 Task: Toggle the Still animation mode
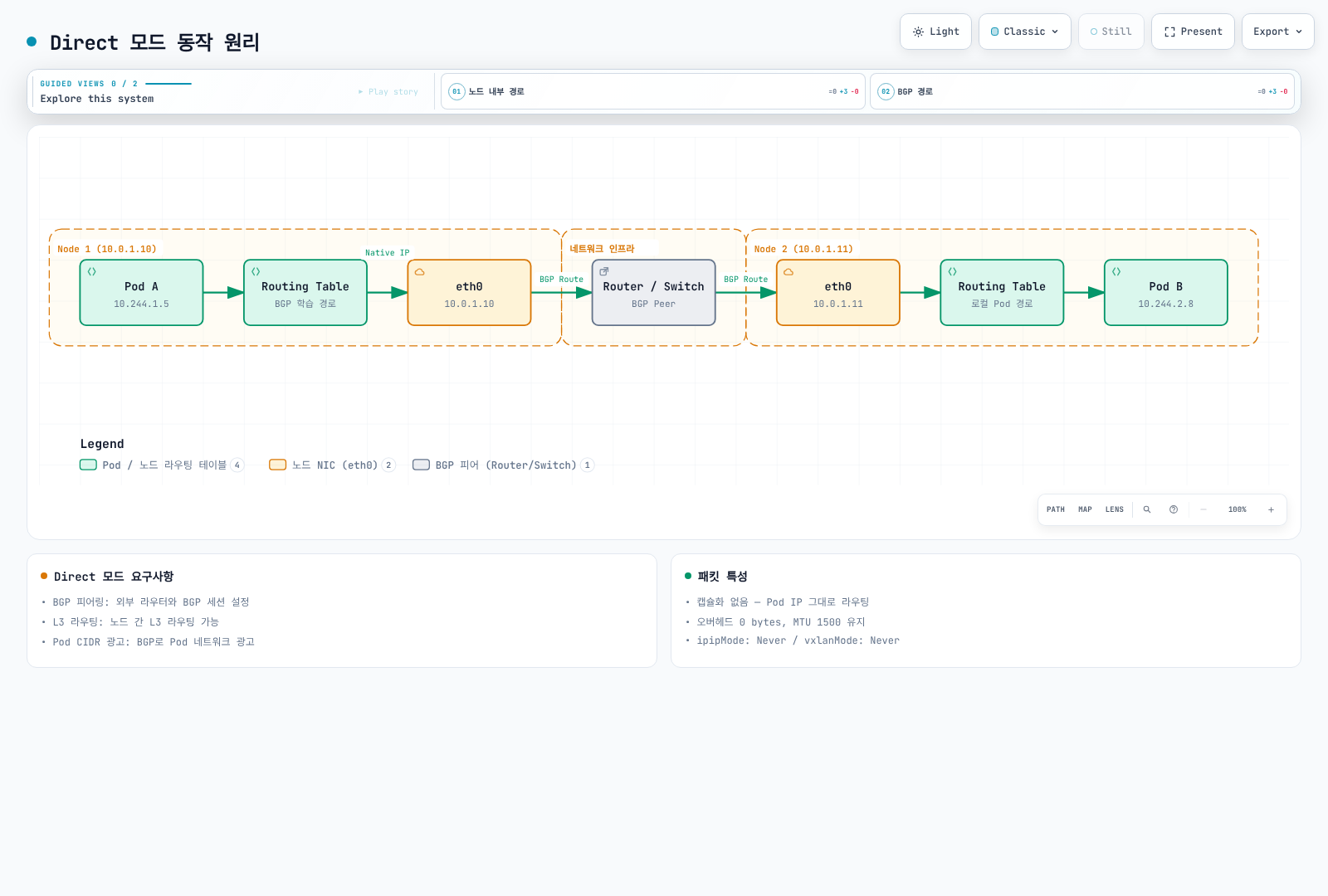pyautogui.click(x=1111, y=32)
